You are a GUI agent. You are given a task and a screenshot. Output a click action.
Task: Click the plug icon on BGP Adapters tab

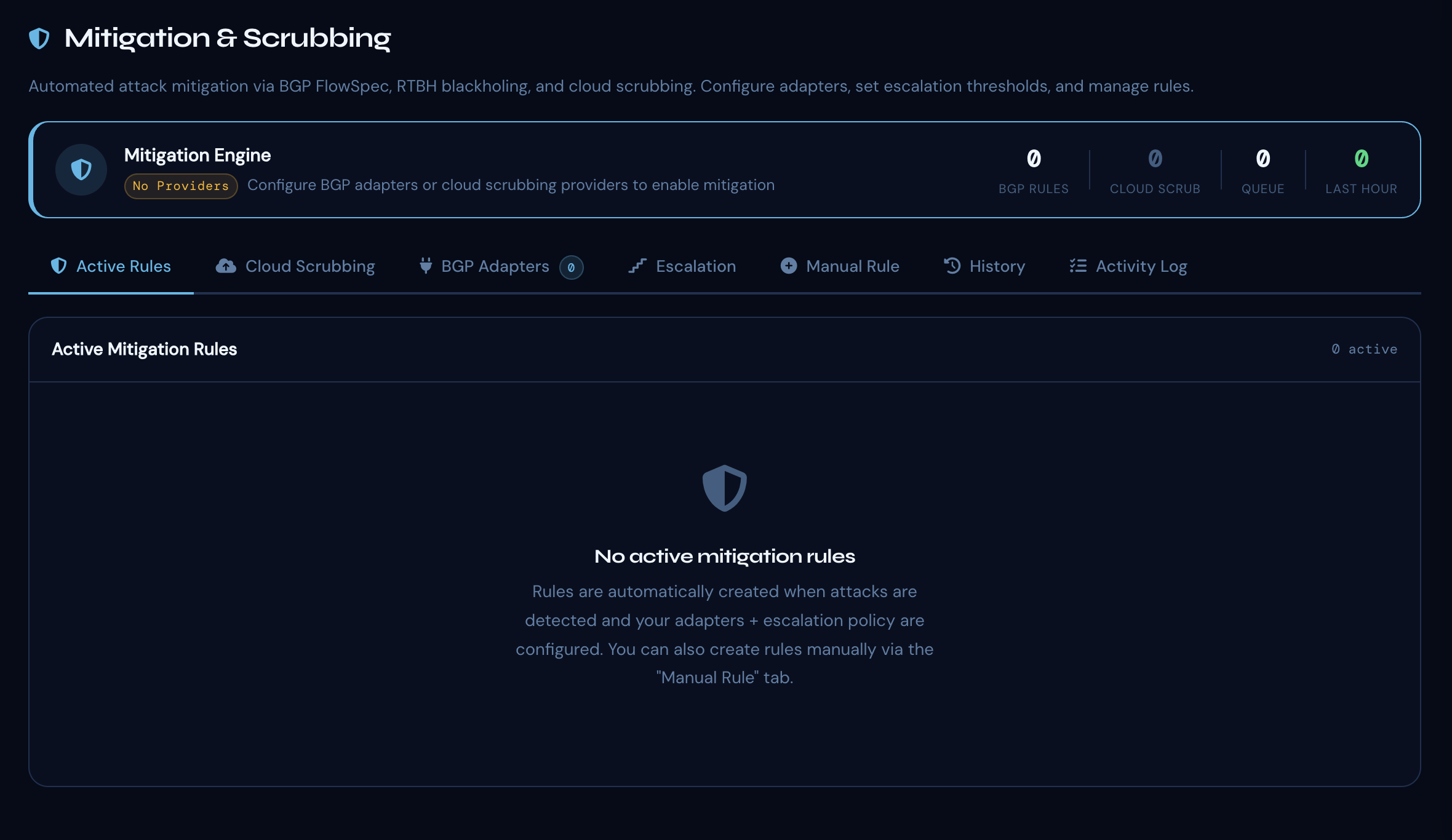425,266
